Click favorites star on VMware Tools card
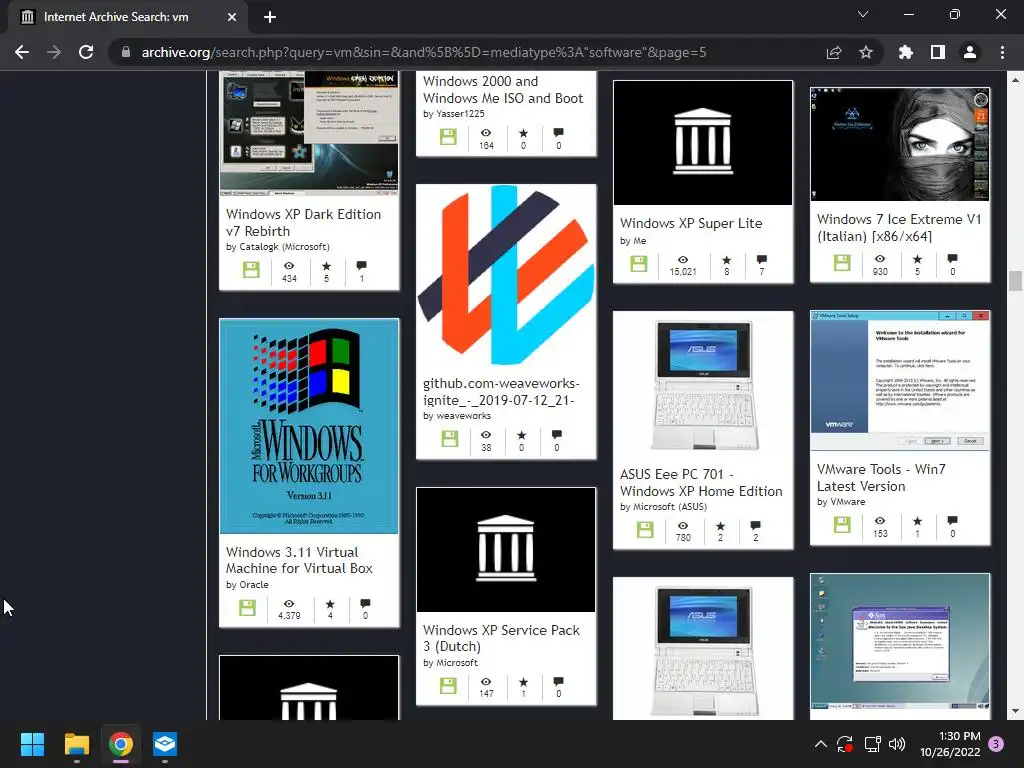The width and height of the screenshot is (1024, 768). [x=918, y=520]
